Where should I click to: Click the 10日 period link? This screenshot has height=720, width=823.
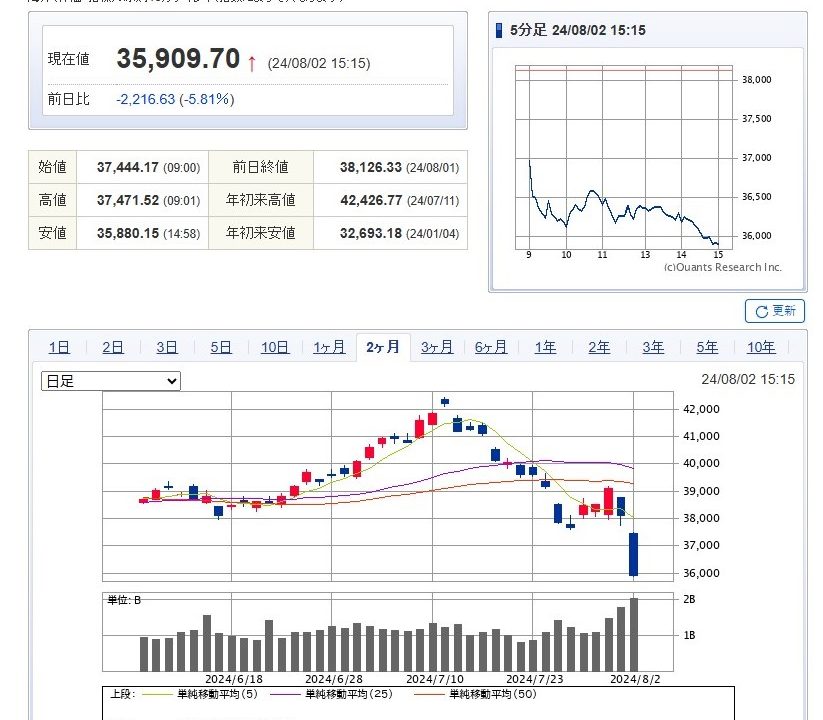[x=275, y=347]
